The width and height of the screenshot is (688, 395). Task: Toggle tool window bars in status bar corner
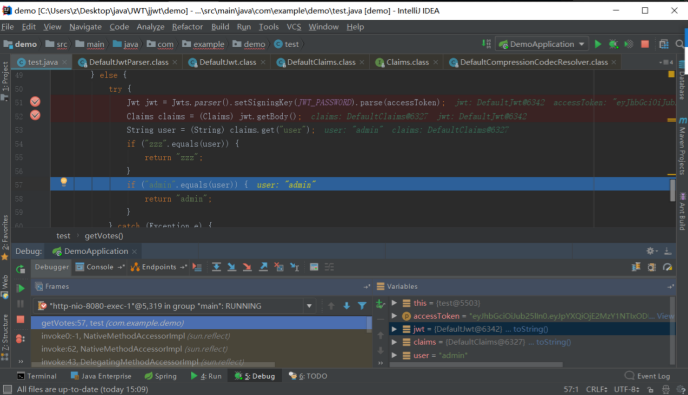(7, 389)
